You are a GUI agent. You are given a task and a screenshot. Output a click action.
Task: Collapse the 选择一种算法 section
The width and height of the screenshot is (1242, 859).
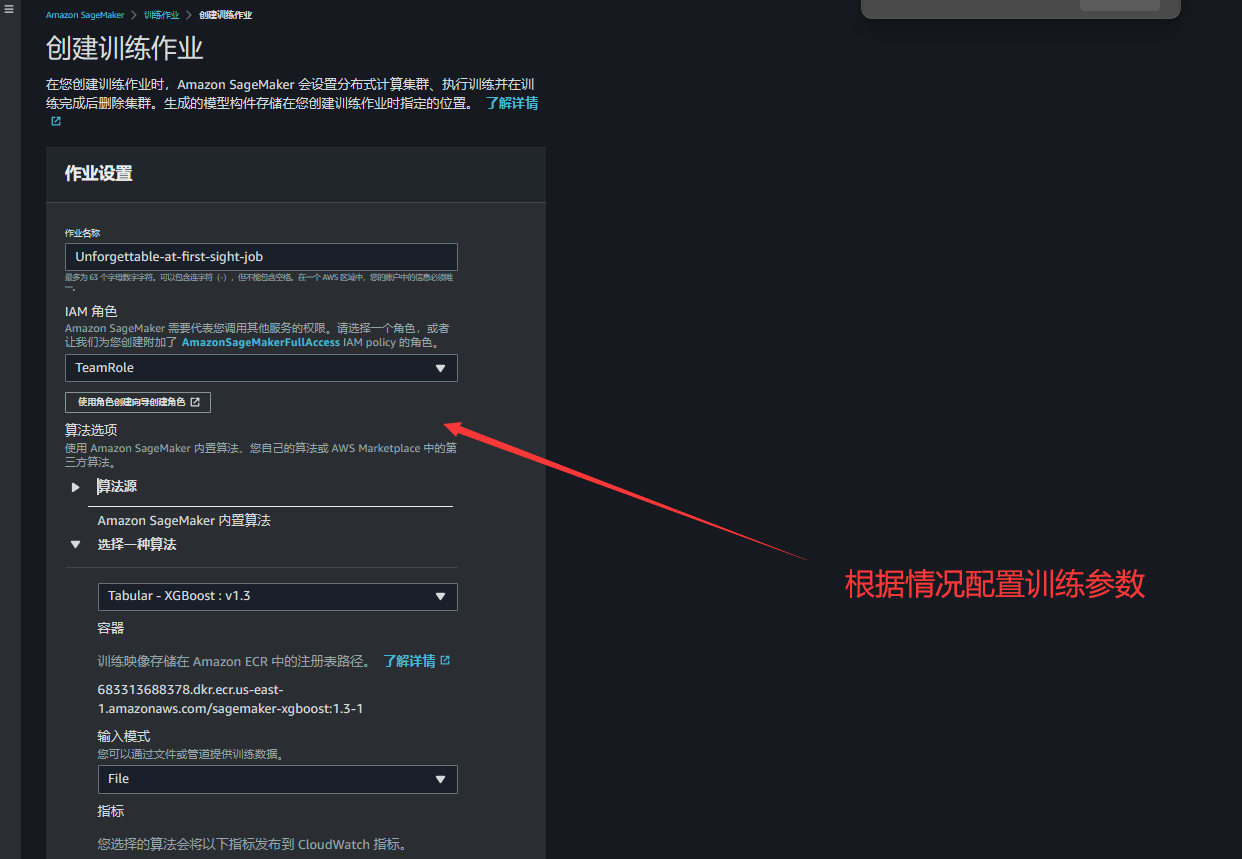point(75,545)
